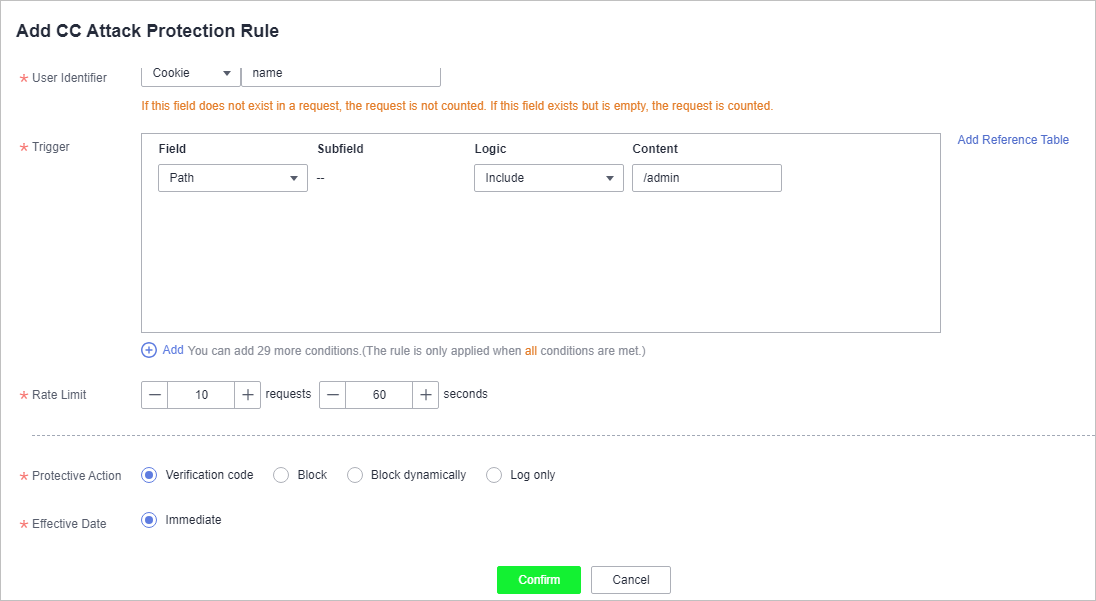The height and width of the screenshot is (601, 1096).
Task: Decrease the seconds value with minus button
Action: (333, 395)
